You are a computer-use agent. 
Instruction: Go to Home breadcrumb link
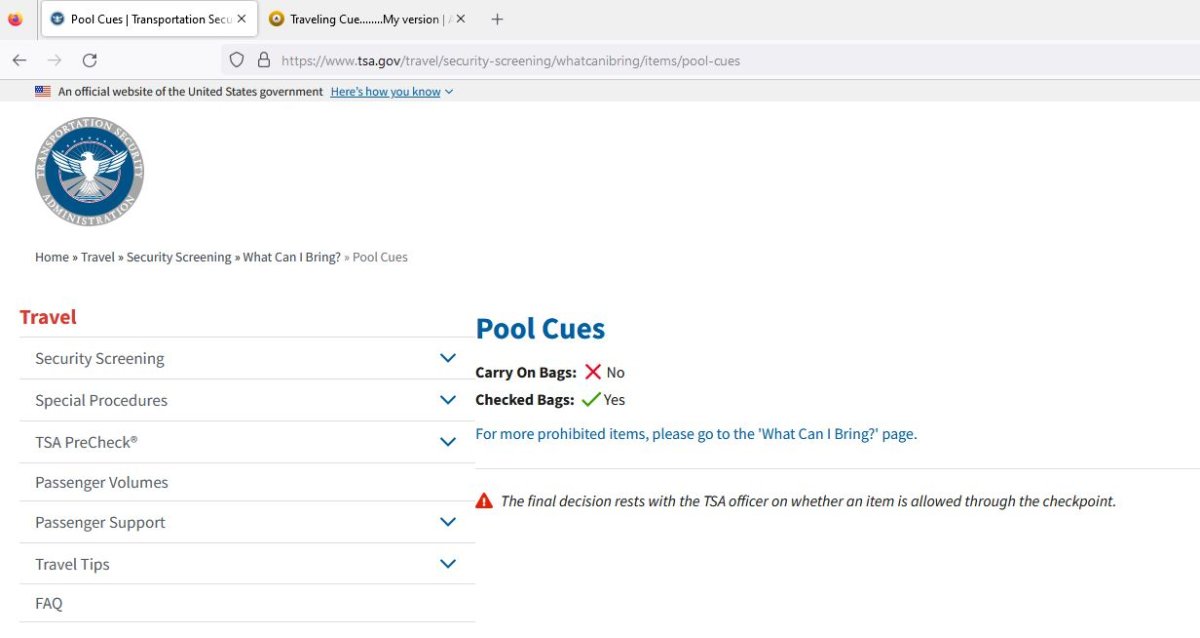(x=51, y=257)
